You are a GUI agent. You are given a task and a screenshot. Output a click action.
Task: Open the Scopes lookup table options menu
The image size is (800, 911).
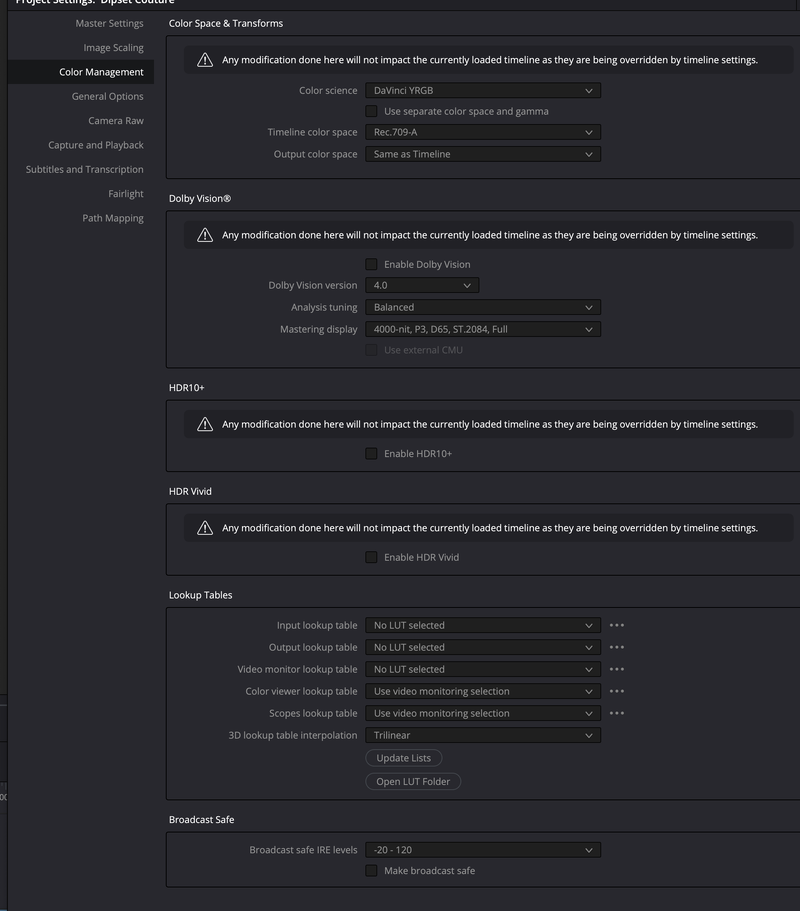pos(617,713)
